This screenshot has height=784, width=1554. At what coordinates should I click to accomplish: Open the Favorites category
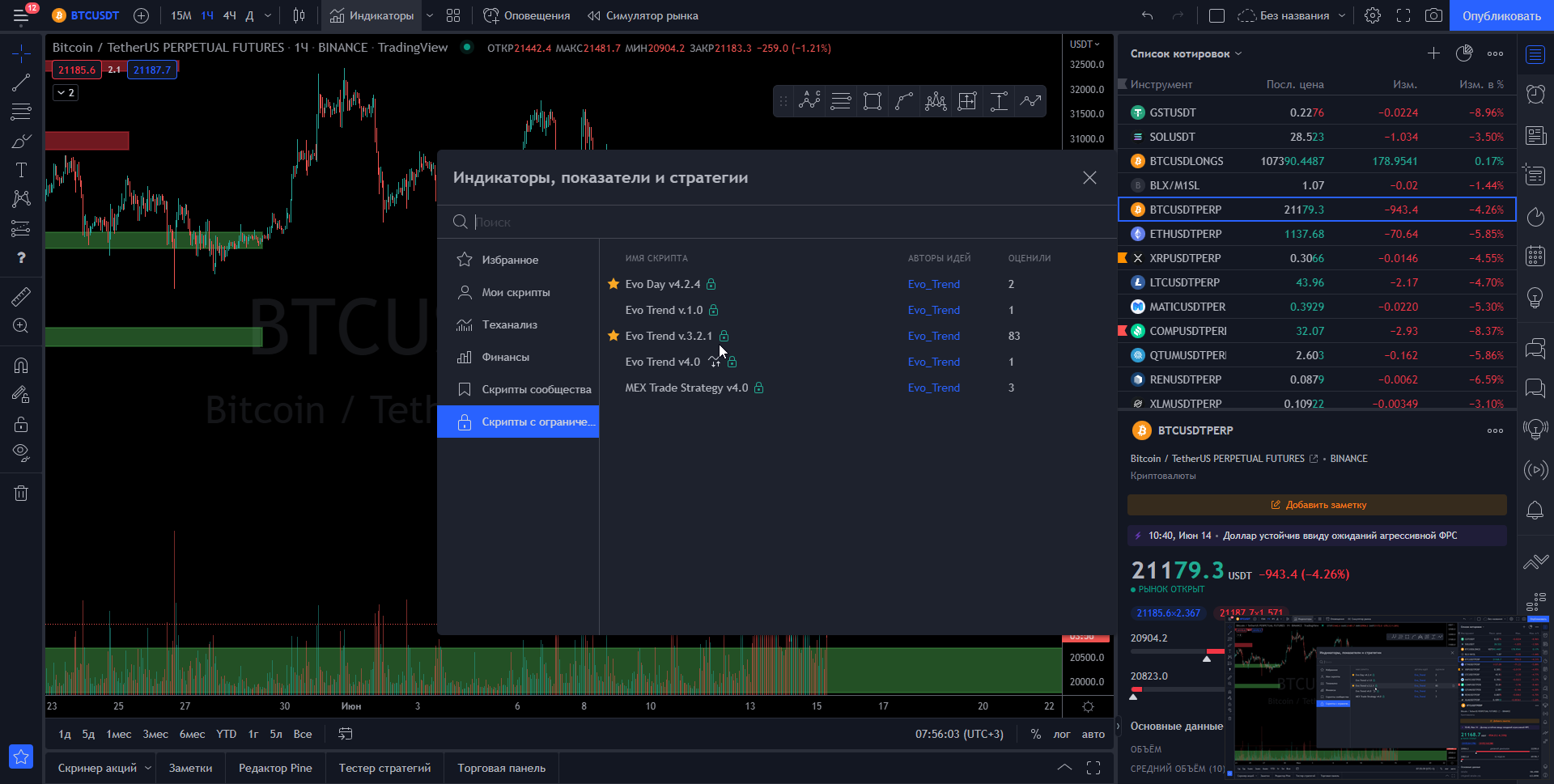518,260
